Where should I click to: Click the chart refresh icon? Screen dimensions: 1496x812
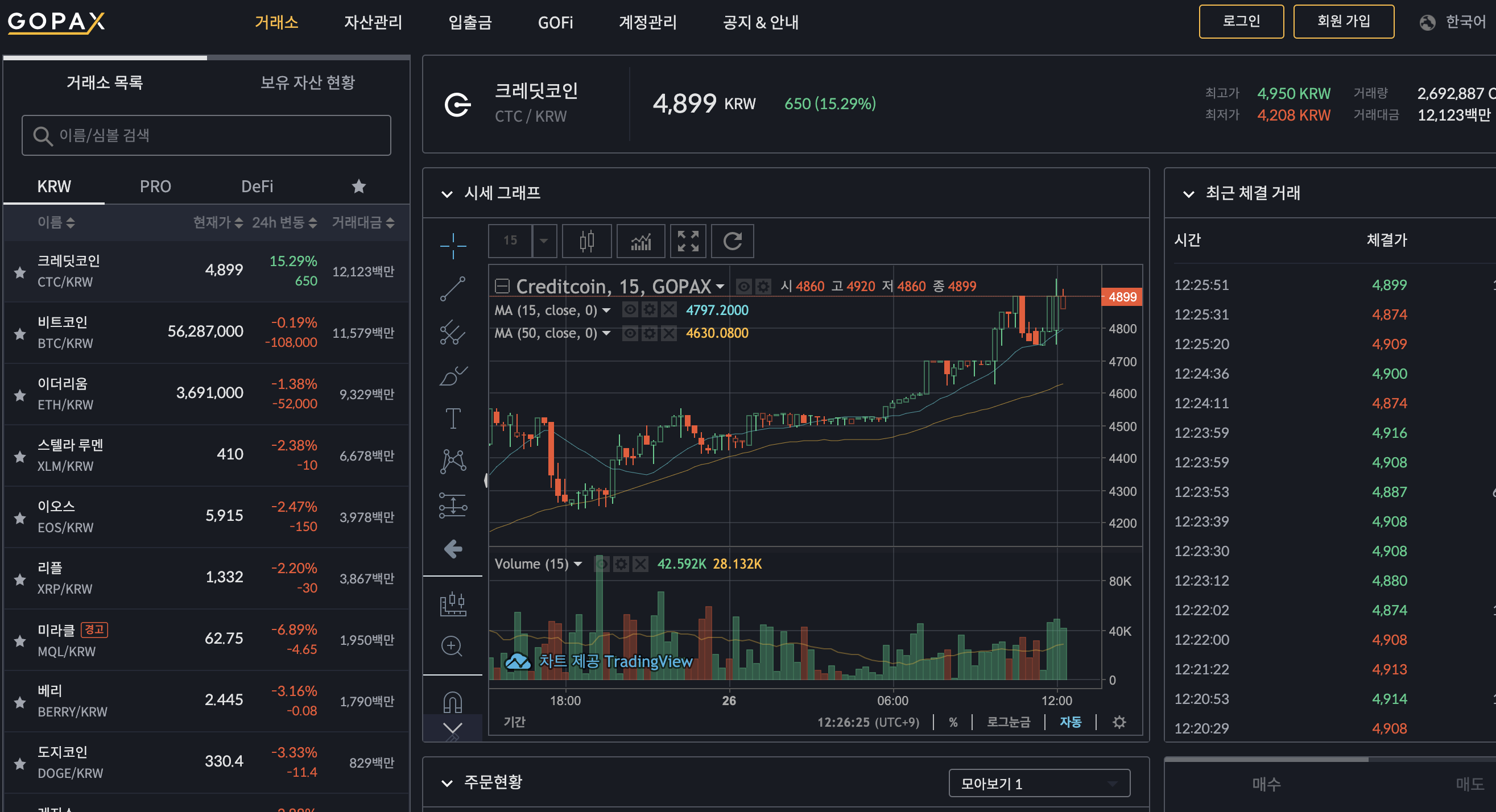pos(732,241)
